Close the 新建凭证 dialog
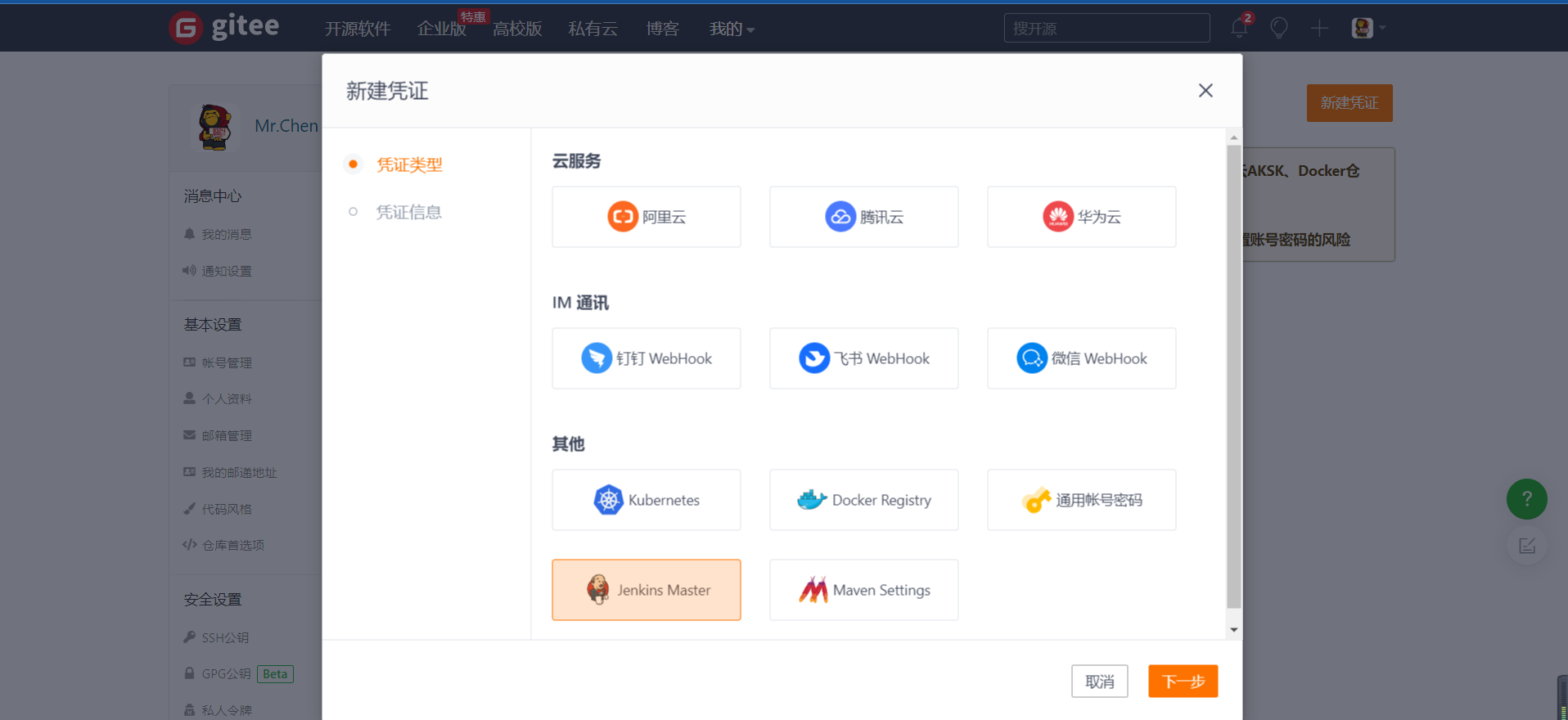The image size is (1568, 720). click(1205, 90)
